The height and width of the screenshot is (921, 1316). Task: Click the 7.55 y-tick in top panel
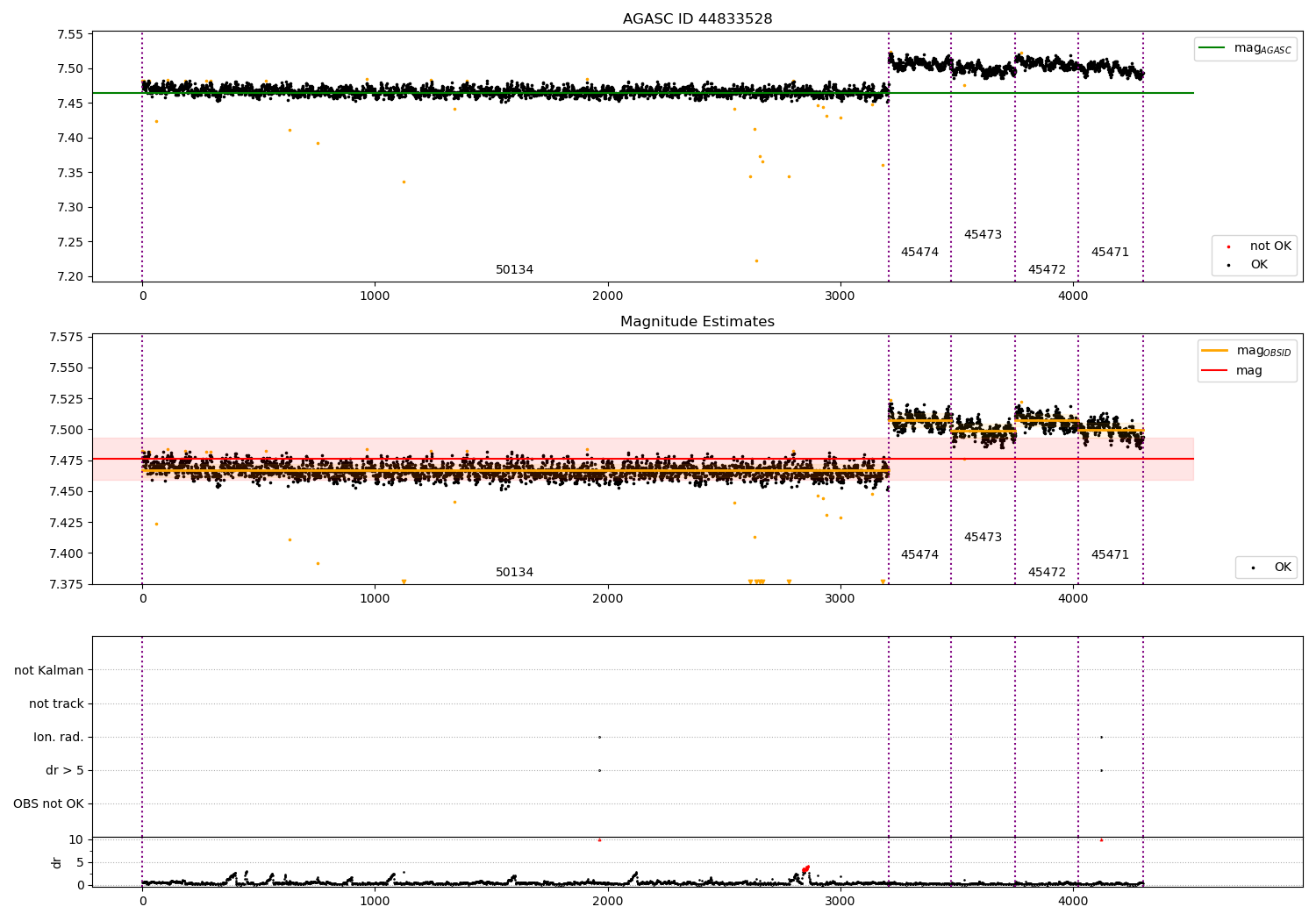tap(70, 35)
